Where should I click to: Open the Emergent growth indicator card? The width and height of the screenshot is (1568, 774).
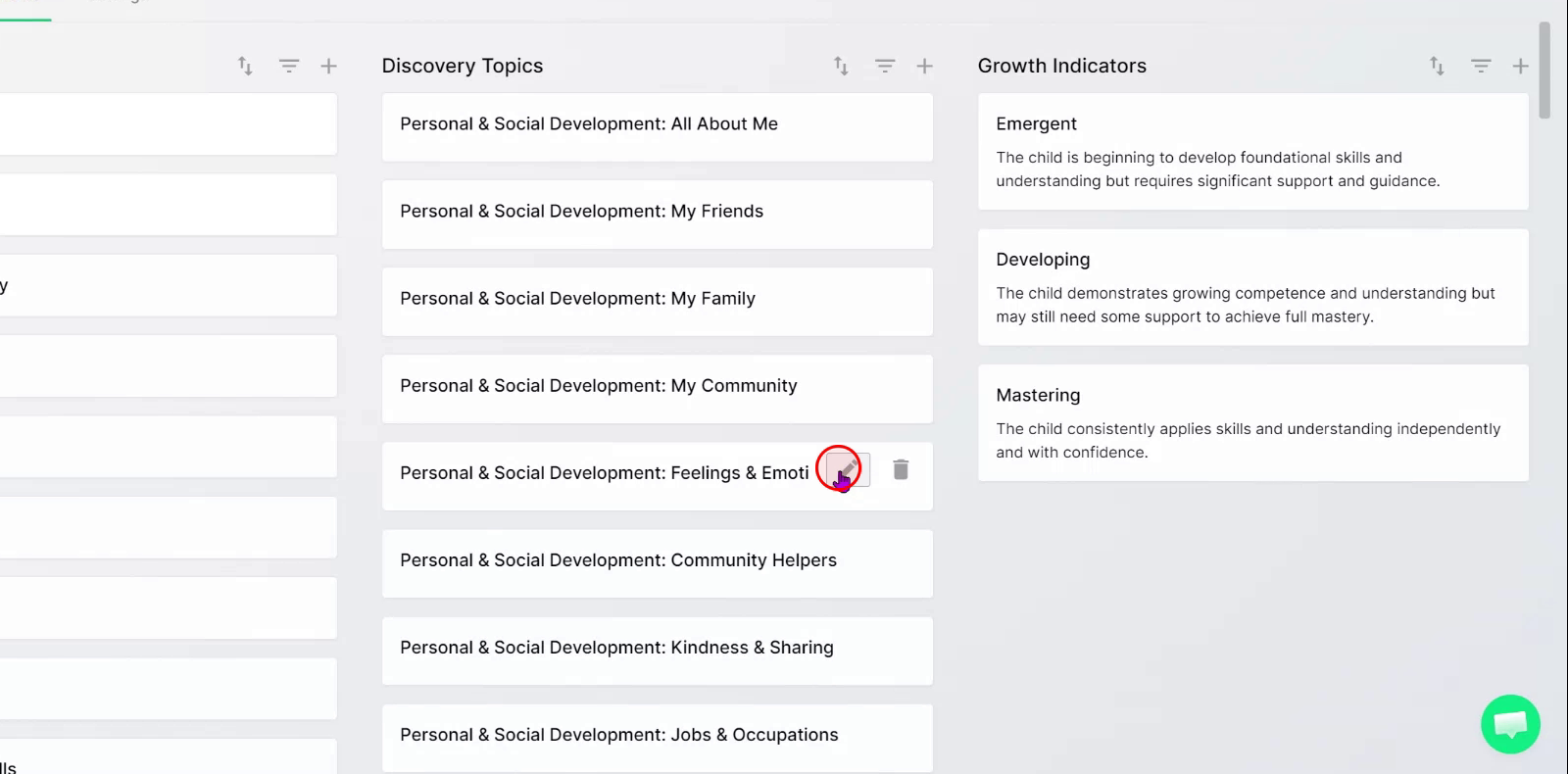[x=1252, y=152]
